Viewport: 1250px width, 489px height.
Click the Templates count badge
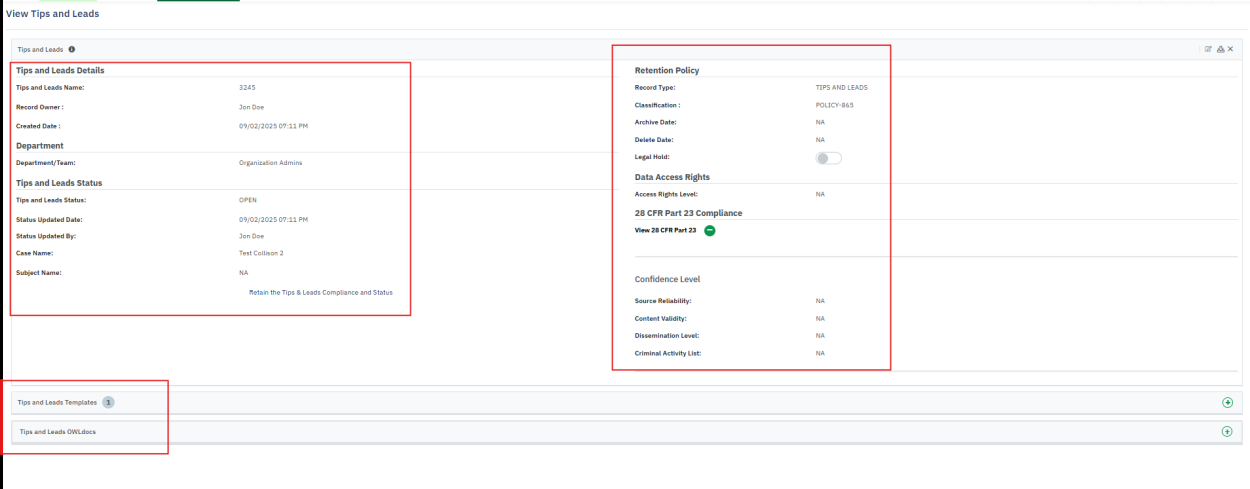pos(108,402)
